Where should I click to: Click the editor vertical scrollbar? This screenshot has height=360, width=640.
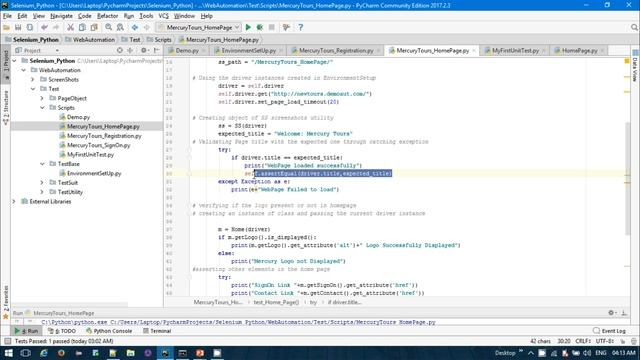[x=628, y=178]
